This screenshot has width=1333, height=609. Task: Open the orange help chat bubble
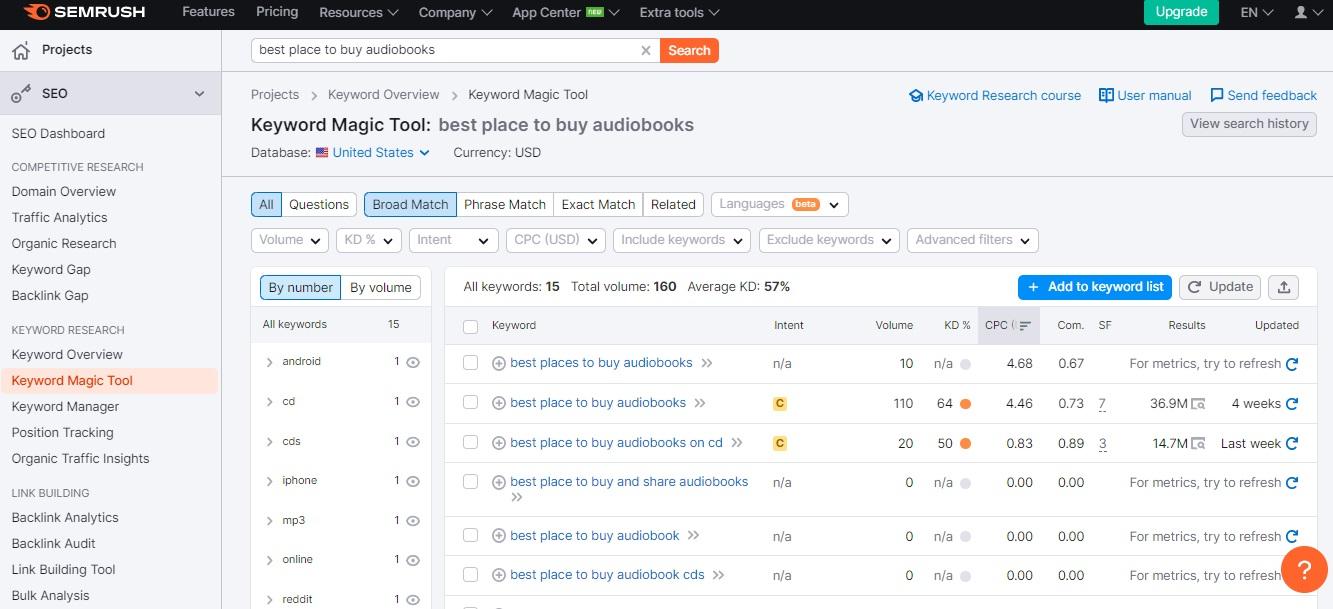(1303, 568)
